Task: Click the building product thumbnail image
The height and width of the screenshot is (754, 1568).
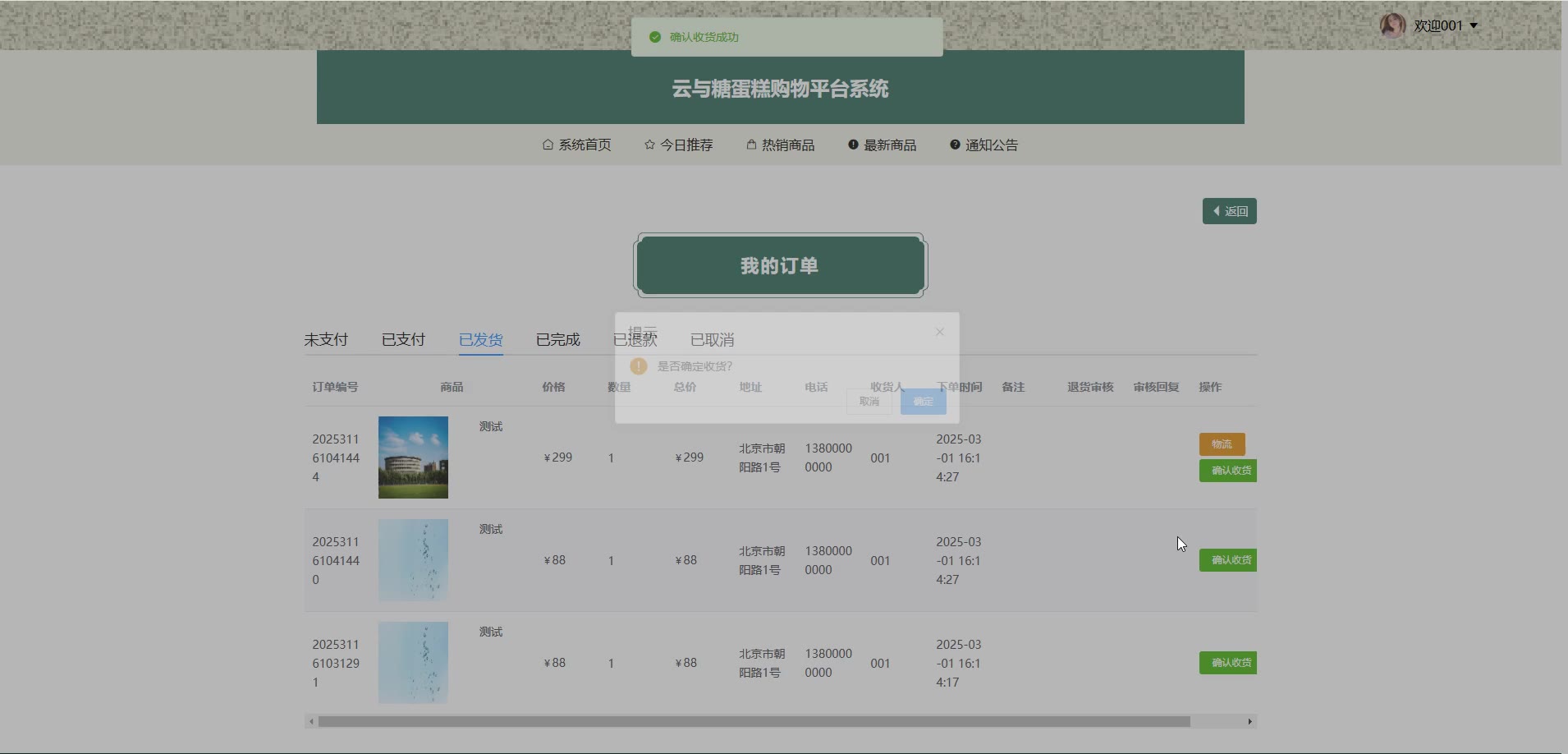Action: (413, 457)
